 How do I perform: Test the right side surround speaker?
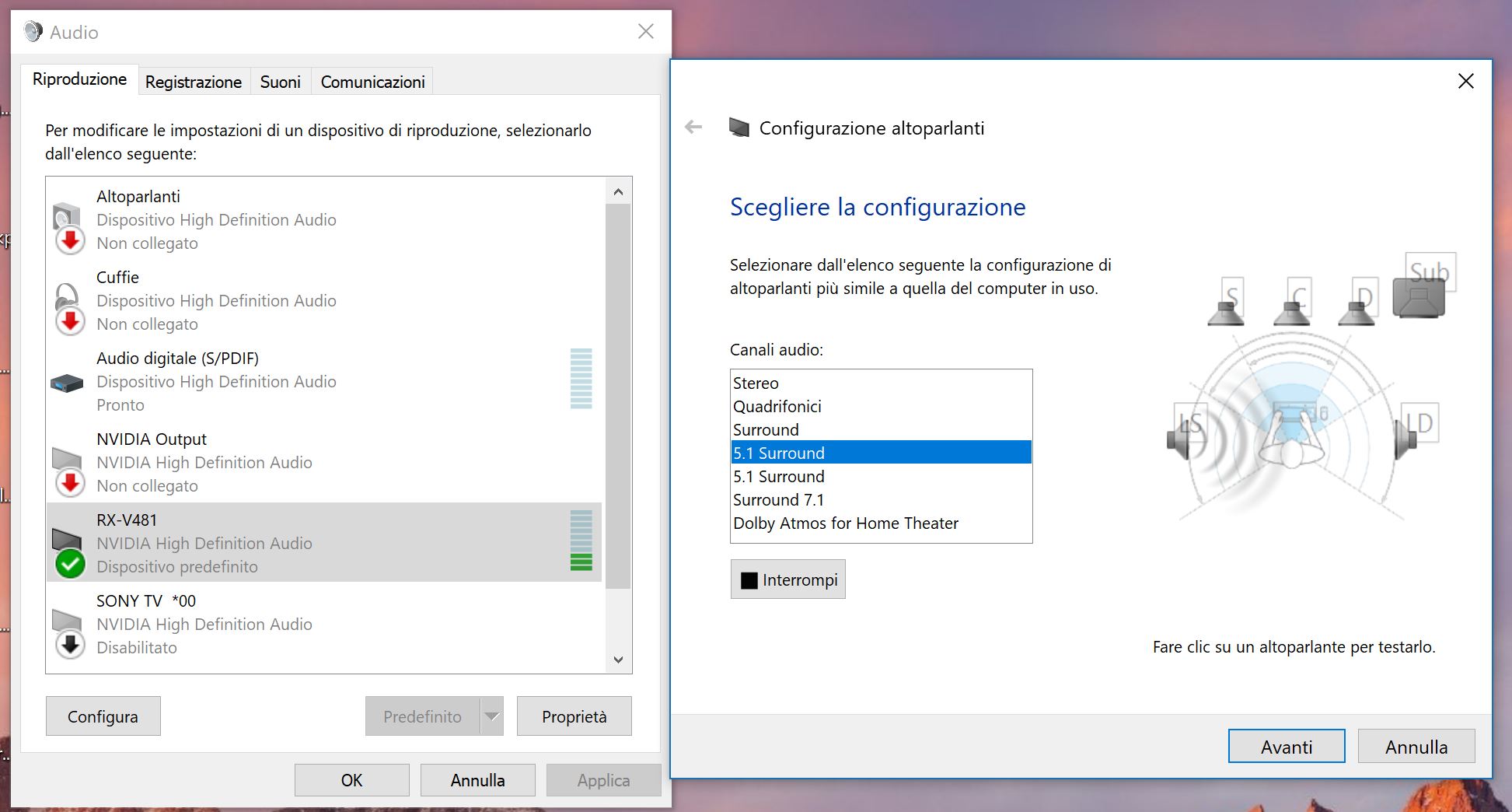pos(1416,432)
